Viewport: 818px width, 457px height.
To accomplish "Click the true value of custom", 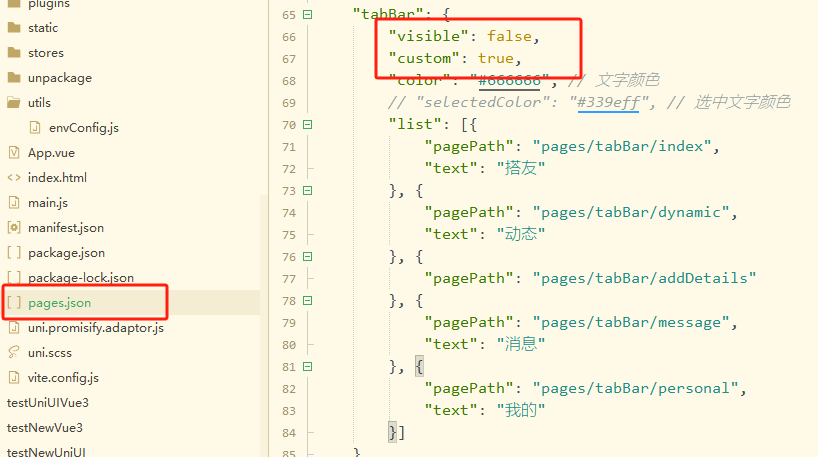I will tap(496, 58).
